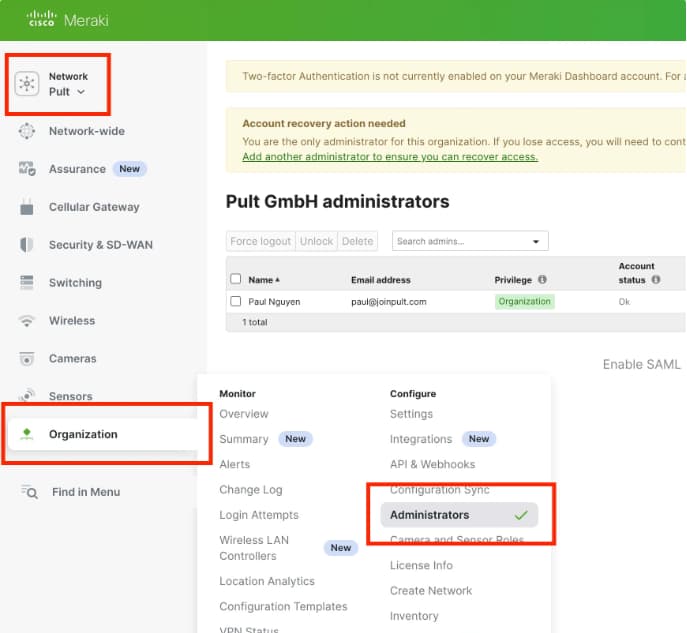The height and width of the screenshot is (633, 687).
Task: Check the Paul Nguyen row checkbox
Action: [x=236, y=301]
